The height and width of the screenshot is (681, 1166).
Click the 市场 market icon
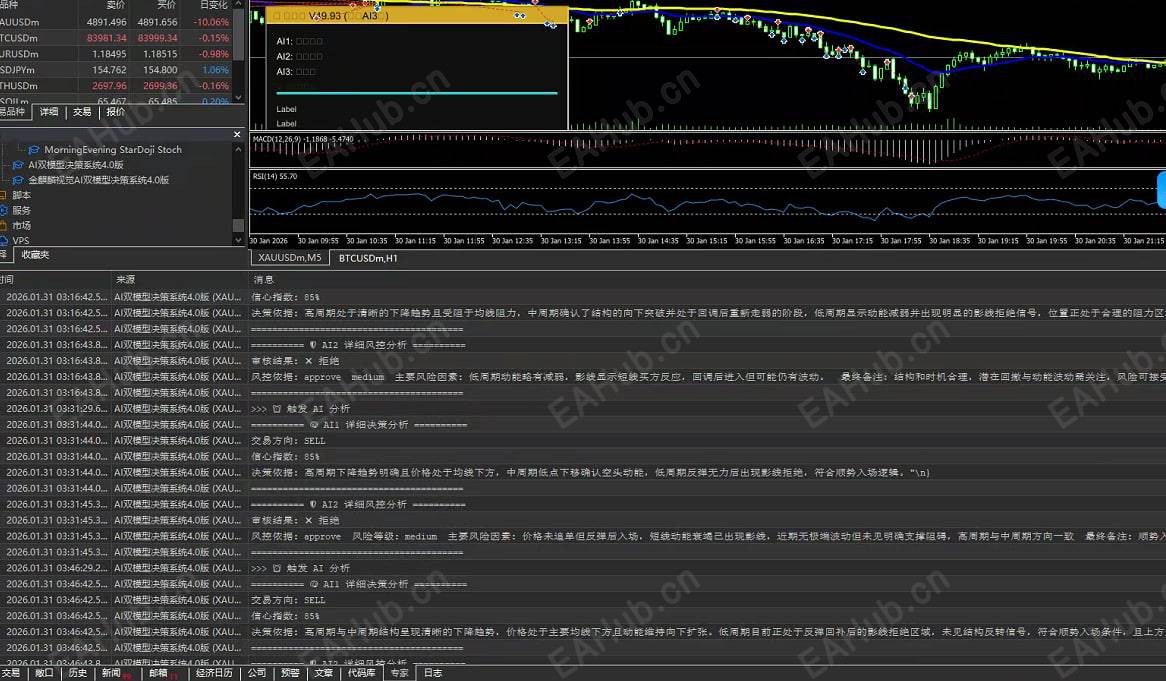click(x=3, y=225)
